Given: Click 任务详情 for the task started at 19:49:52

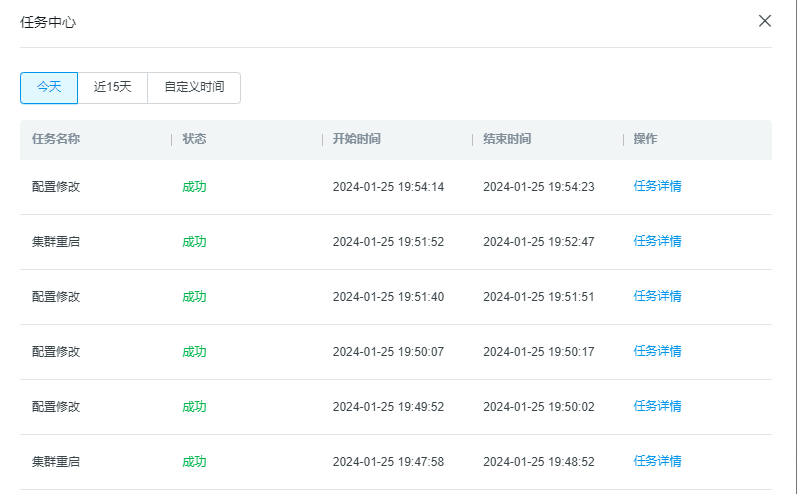Looking at the screenshot, I should coord(657,406).
